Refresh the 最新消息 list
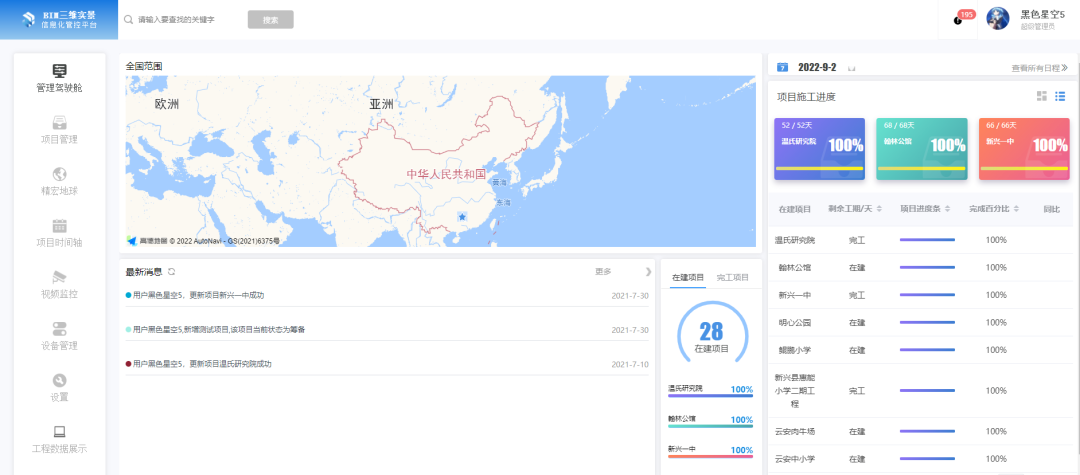 pyautogui.click(x=172, y=272)
